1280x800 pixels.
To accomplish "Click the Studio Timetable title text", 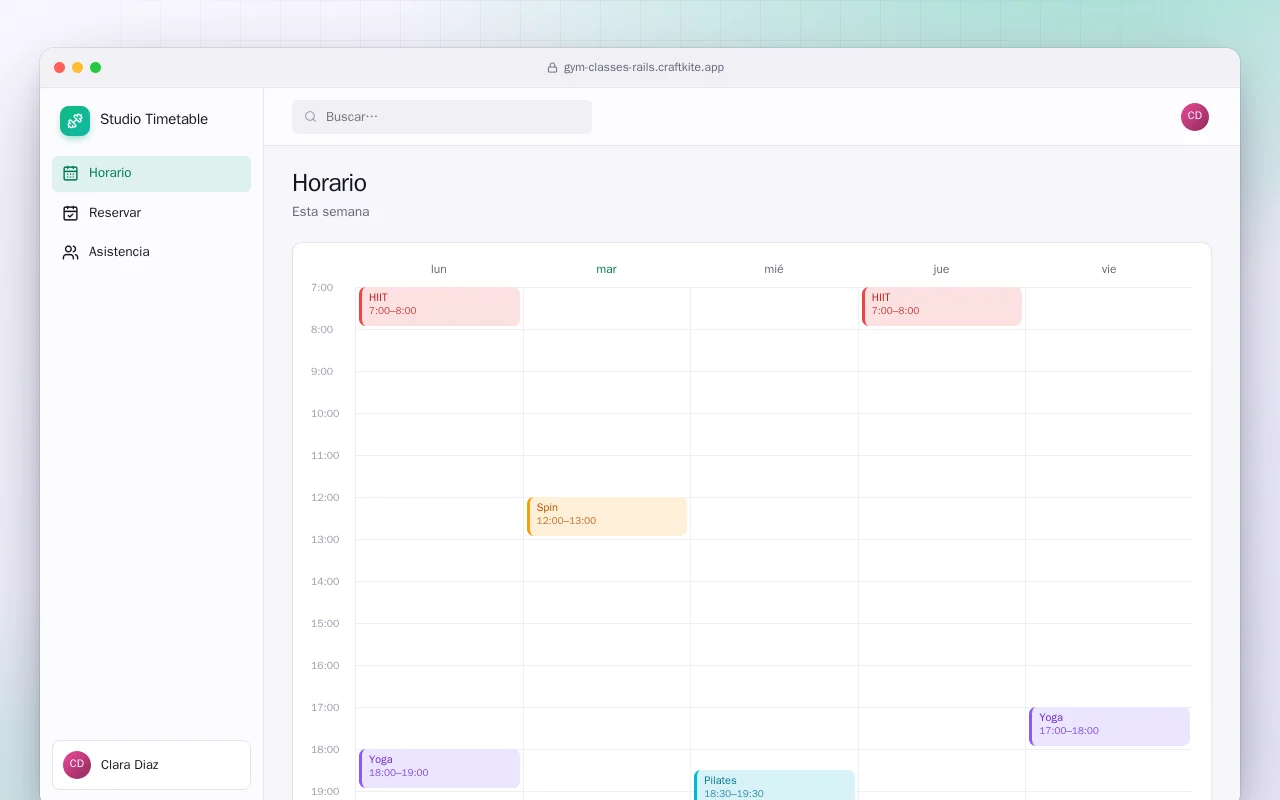I will tap(154, 119).
